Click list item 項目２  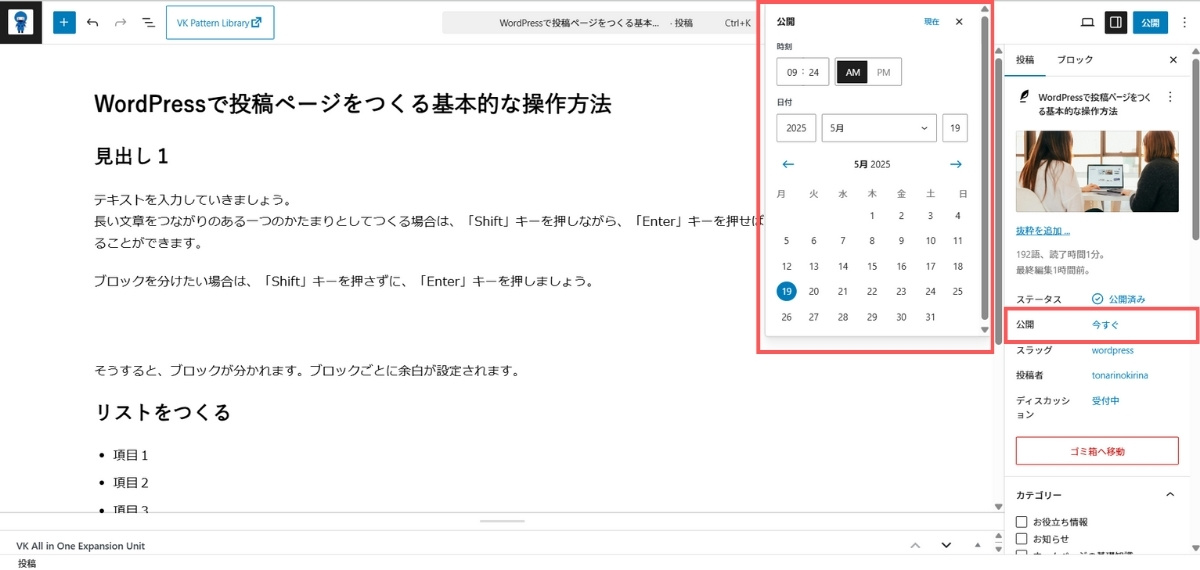tap(131, 482)
